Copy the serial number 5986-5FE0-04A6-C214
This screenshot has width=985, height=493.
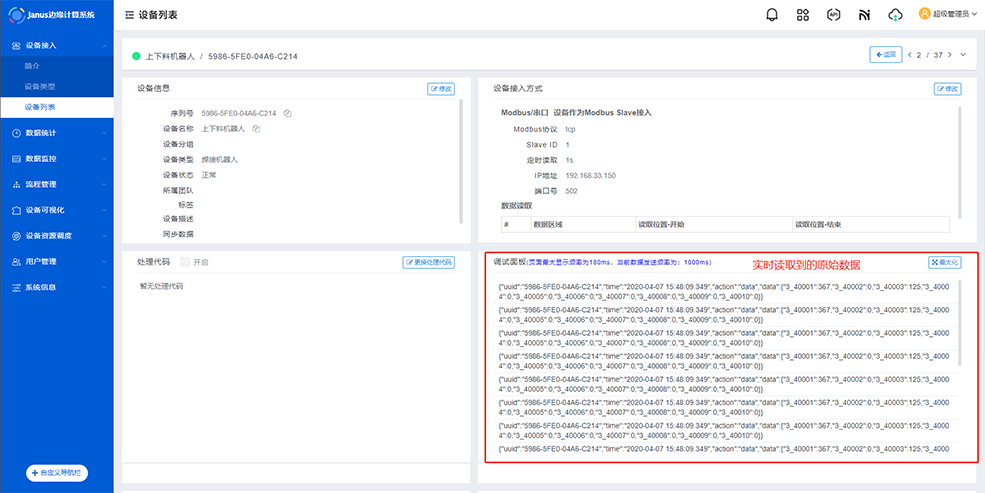[287, 113]
